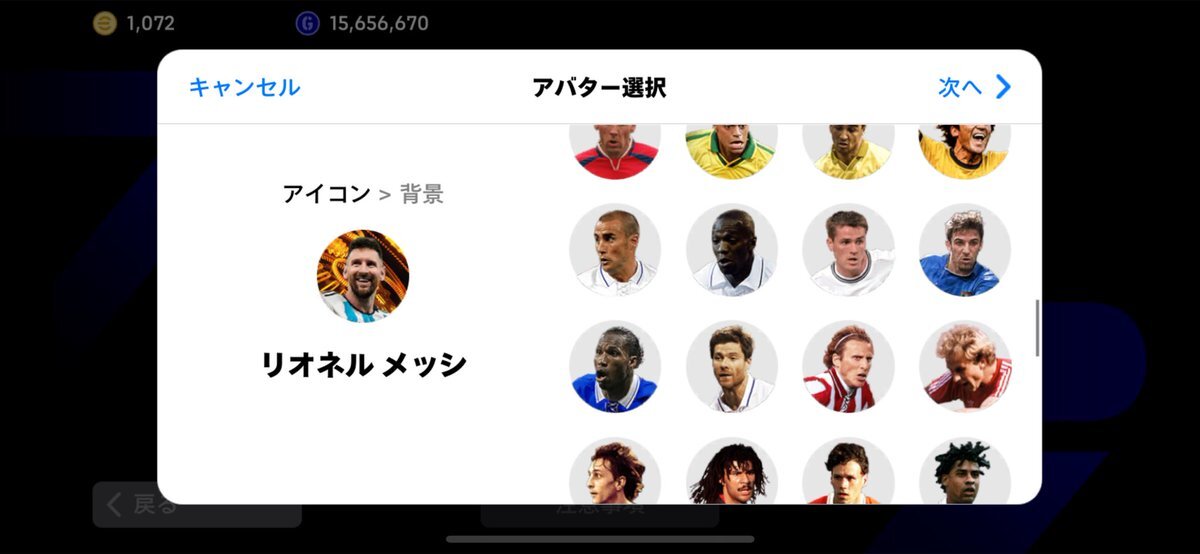Select the braided-hair avatar in blue kit

click(x=615, y=367)
